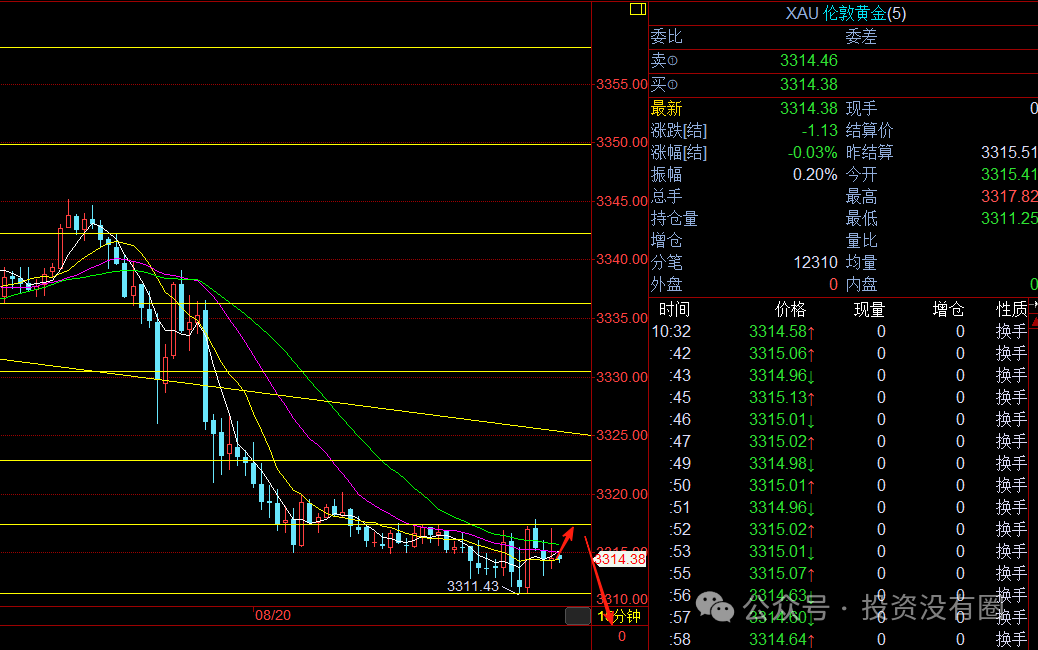Click the 今开 value 3315.41
The image size is (1038, 650).
coord(1009,175)
